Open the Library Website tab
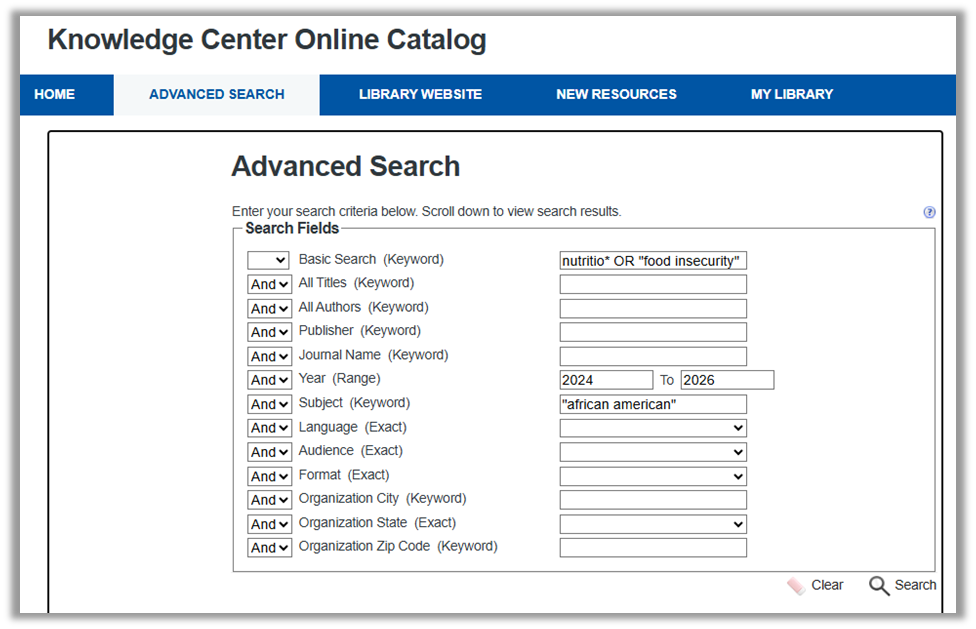The height and width of the screenshot is (629, 976). coord(420,94)
